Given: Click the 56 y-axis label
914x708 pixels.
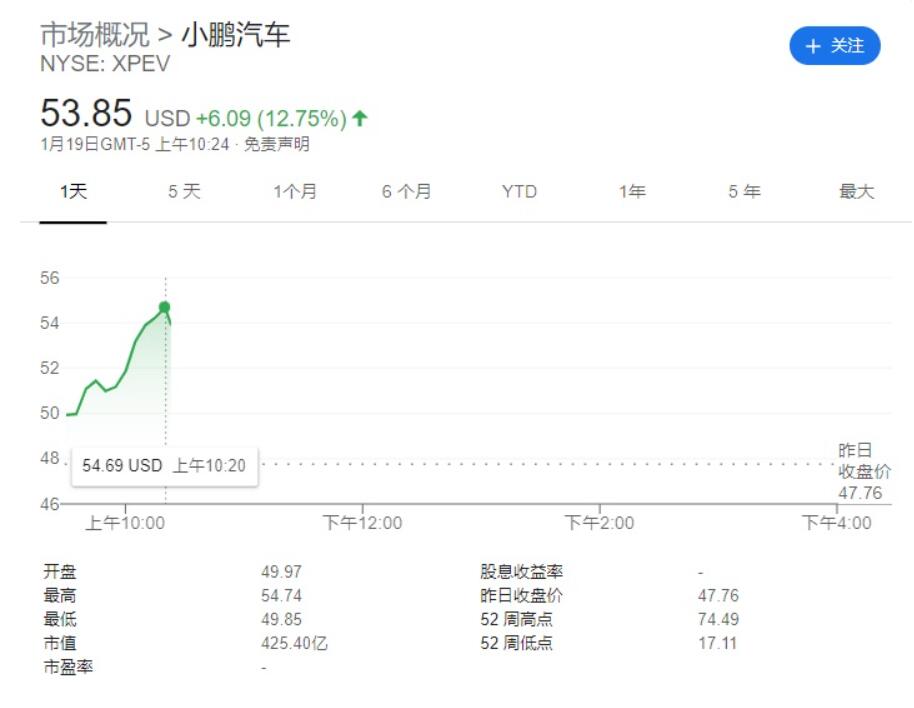Looking at the screenshot, I should 50,278.
